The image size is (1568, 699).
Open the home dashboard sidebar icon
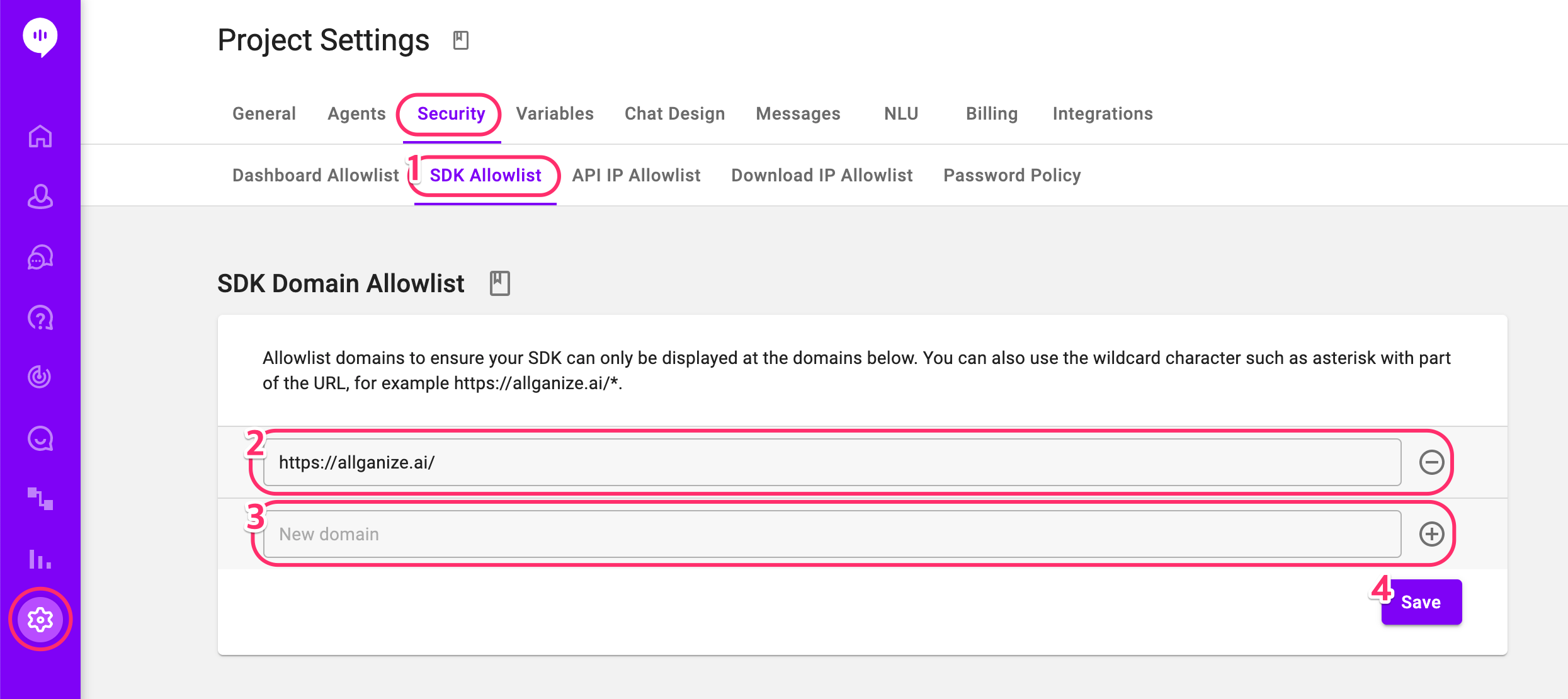pos(40,136)
